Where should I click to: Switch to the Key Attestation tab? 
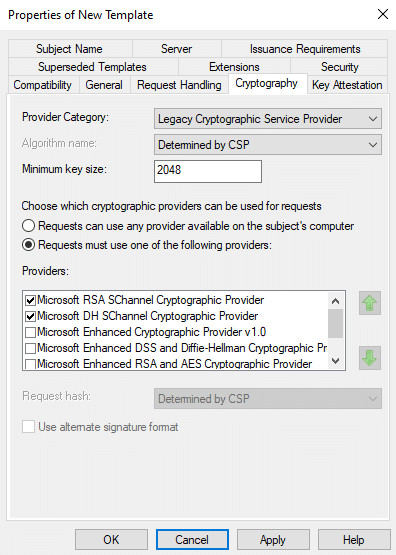(347, 85)
